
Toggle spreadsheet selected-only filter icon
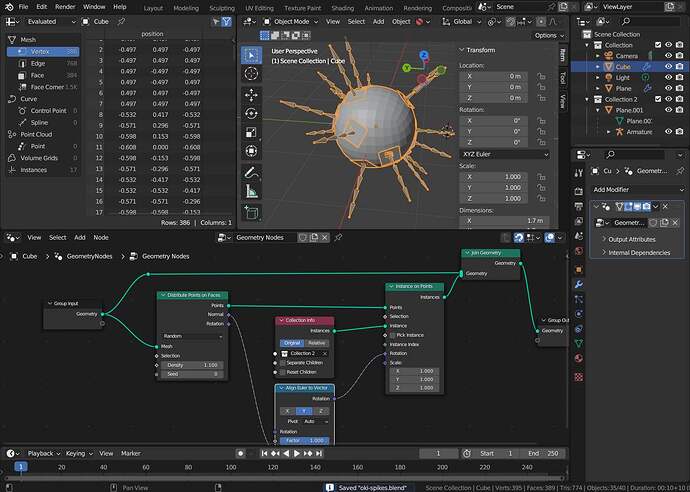point(216,22)
